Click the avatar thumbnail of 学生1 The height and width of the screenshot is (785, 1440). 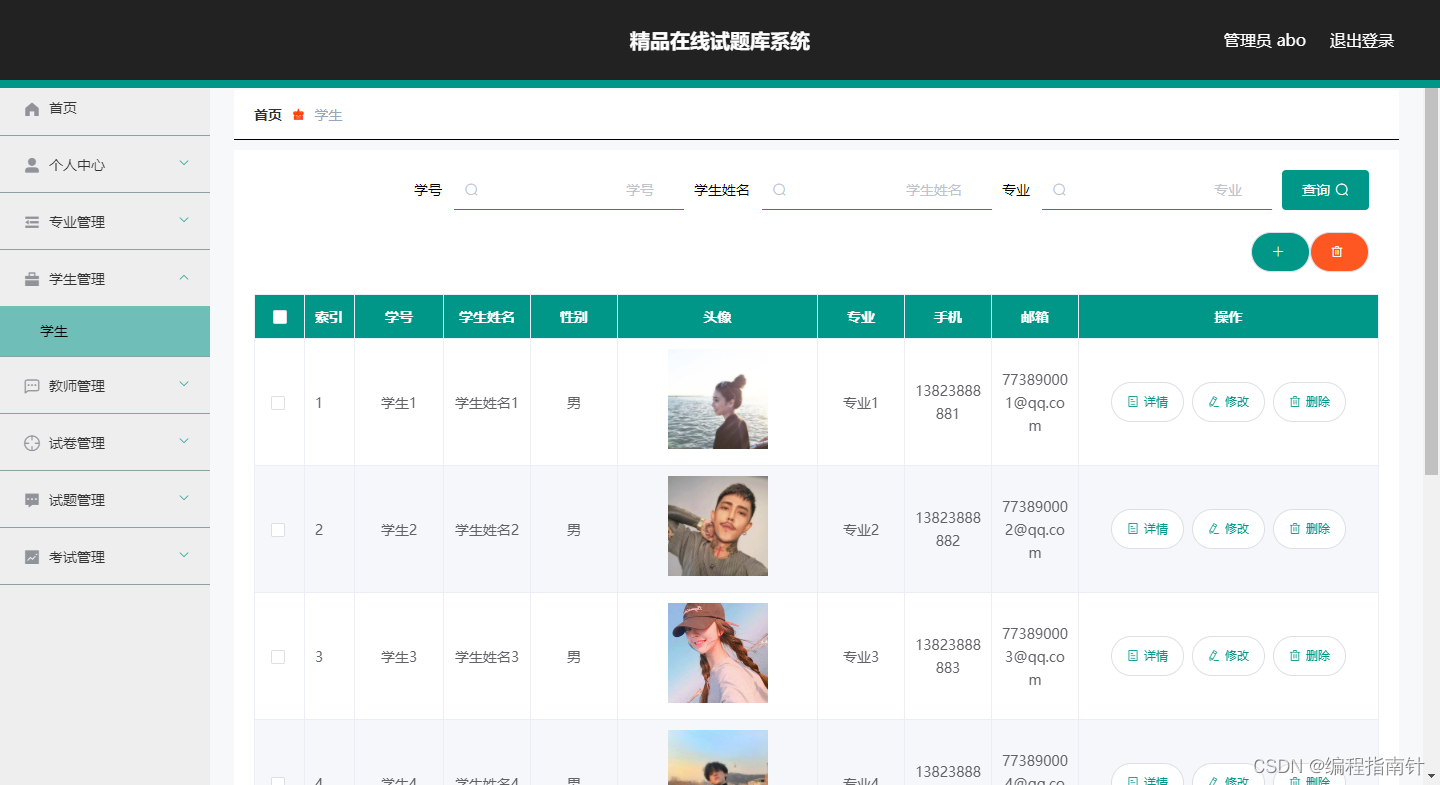717,398
